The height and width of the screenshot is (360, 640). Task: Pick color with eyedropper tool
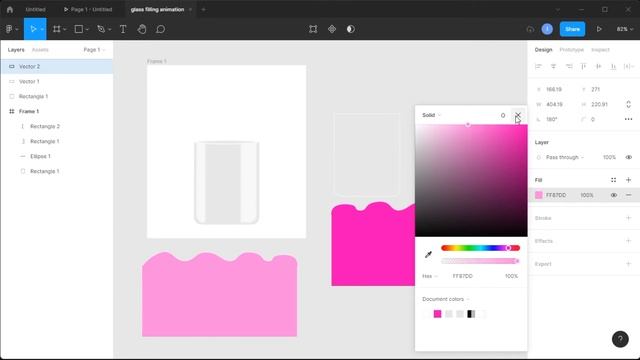(428, 254)
